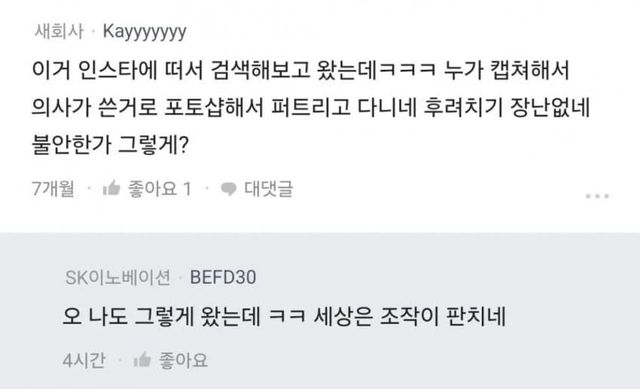The width and height of the screenshot is (640, 389).
Task: Click the 대댓글 reply text button
Action: (x=268, y=189)
